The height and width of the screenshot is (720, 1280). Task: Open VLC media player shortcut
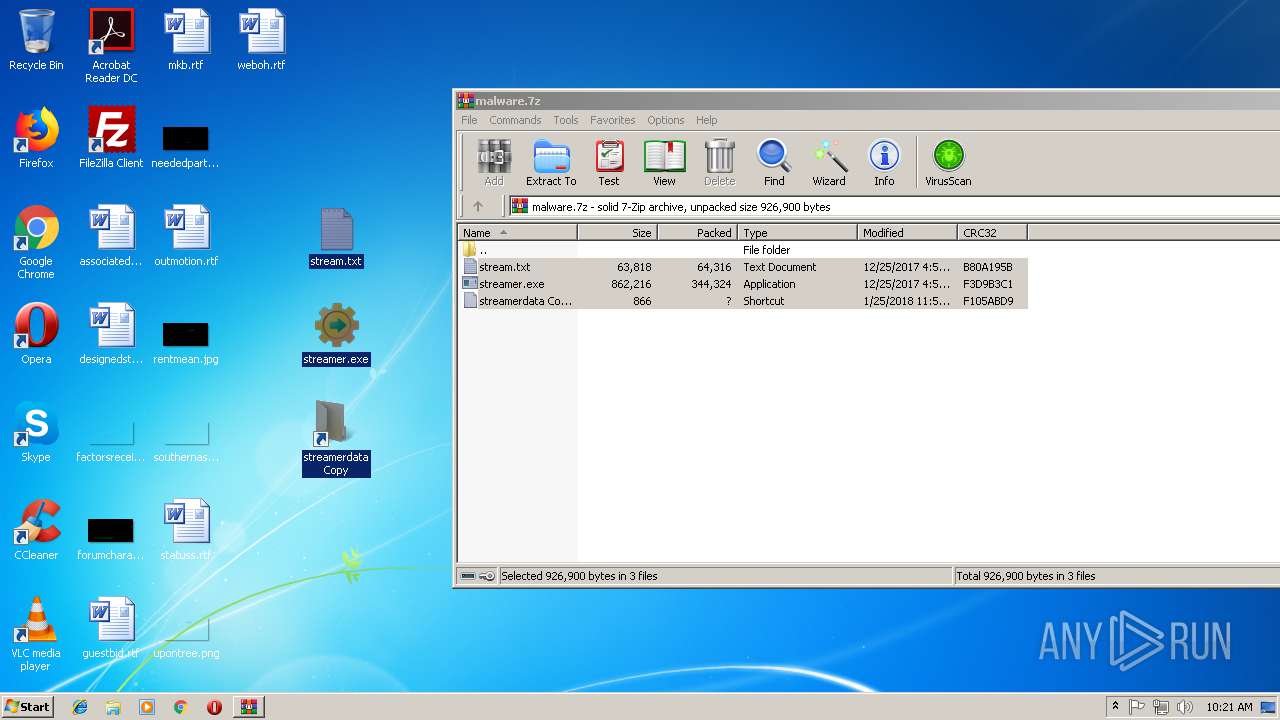pyautogui.click(x=36, y=634)
